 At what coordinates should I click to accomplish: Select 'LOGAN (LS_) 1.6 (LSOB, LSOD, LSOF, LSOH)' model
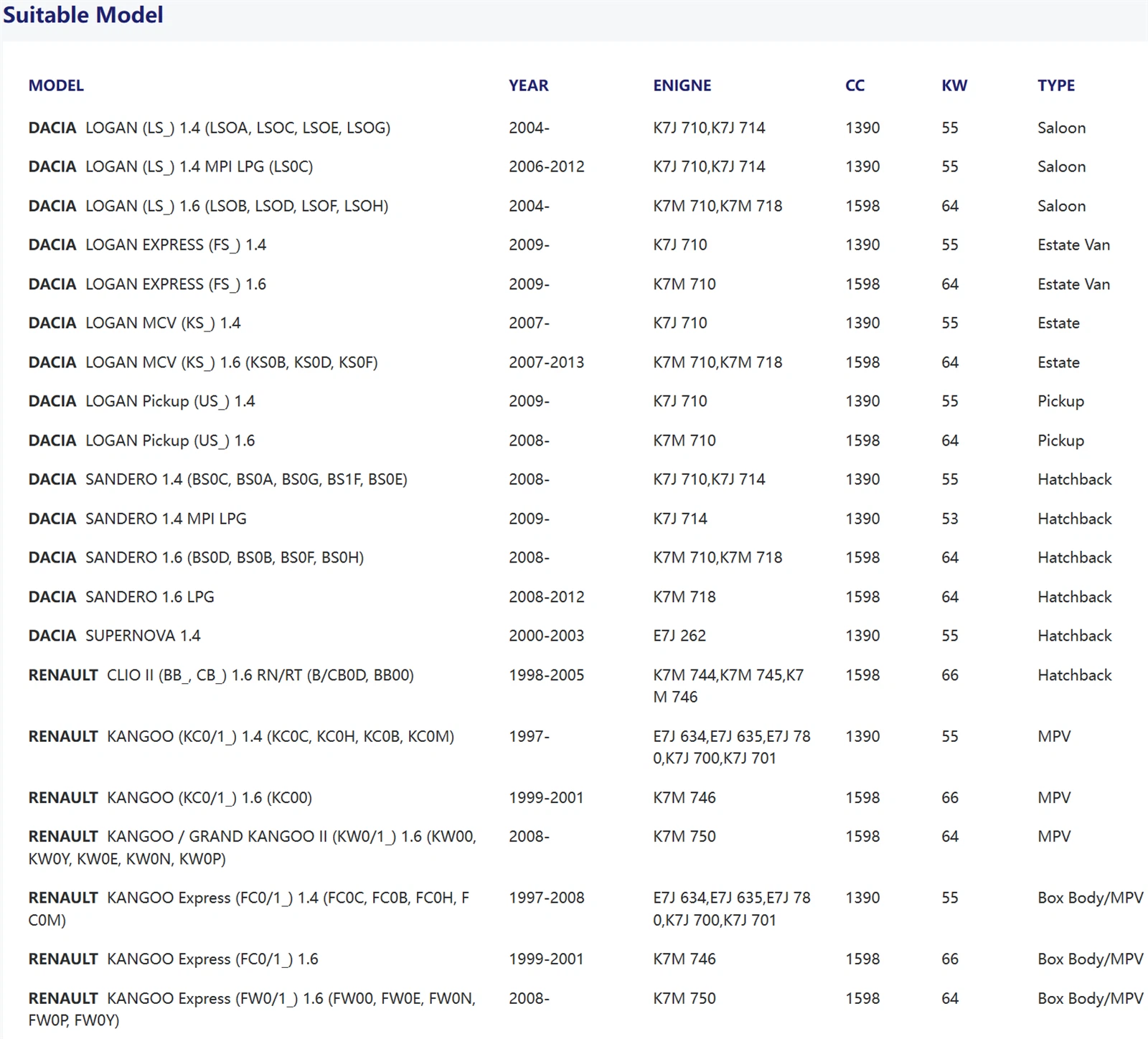click(x=208, y=206)
